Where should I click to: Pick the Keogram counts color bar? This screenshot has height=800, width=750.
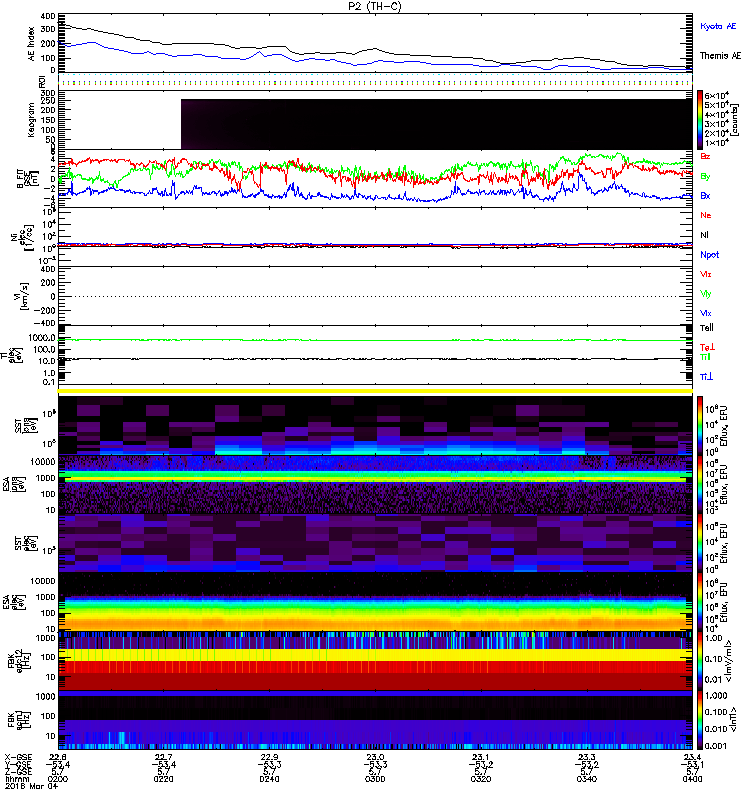point(699,120)
